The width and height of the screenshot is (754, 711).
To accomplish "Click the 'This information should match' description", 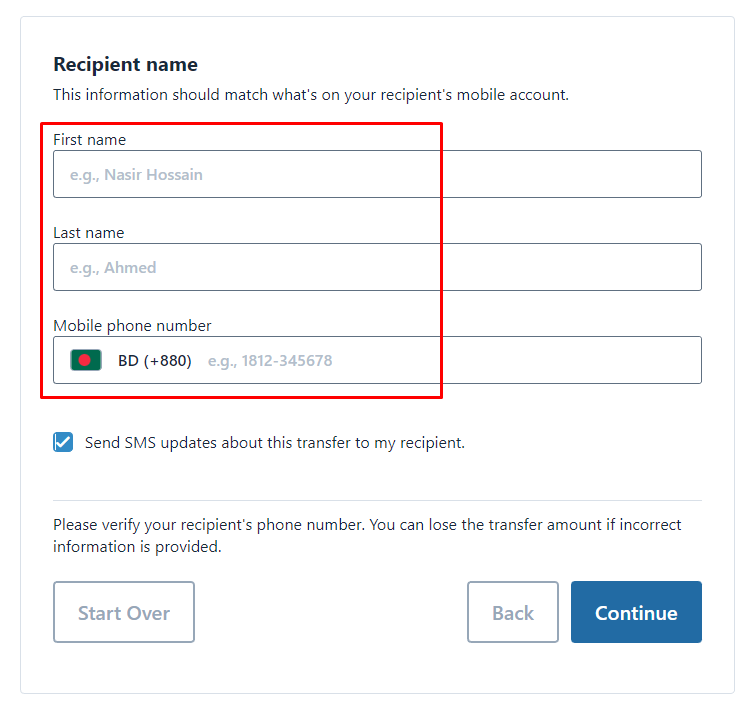I will click(x=311, y=95).
